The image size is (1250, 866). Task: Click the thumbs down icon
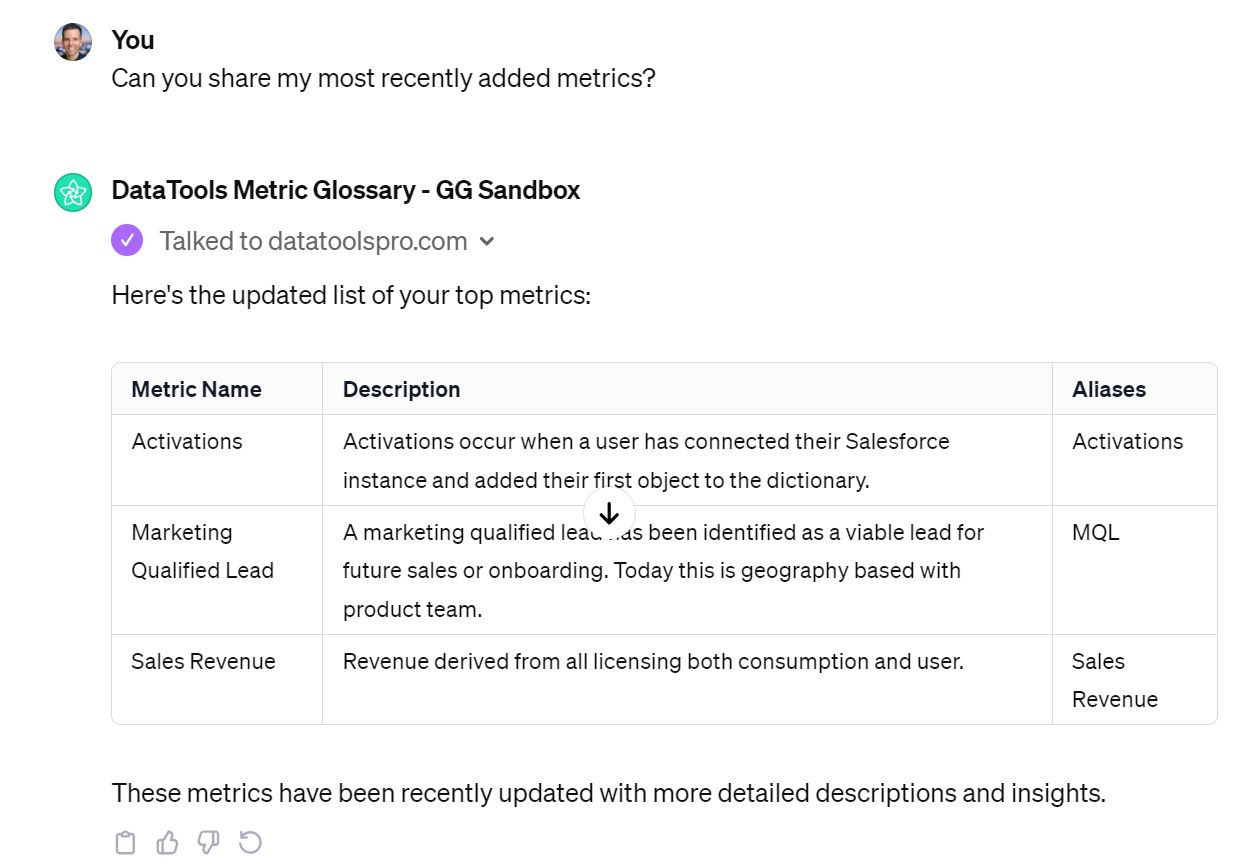point(208,843)
